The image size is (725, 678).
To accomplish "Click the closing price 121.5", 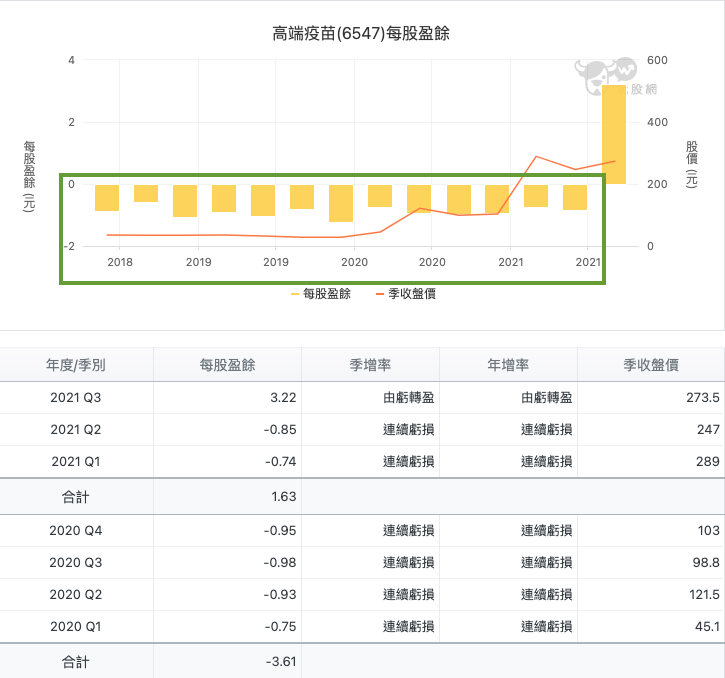I will (x=704, y=594).
